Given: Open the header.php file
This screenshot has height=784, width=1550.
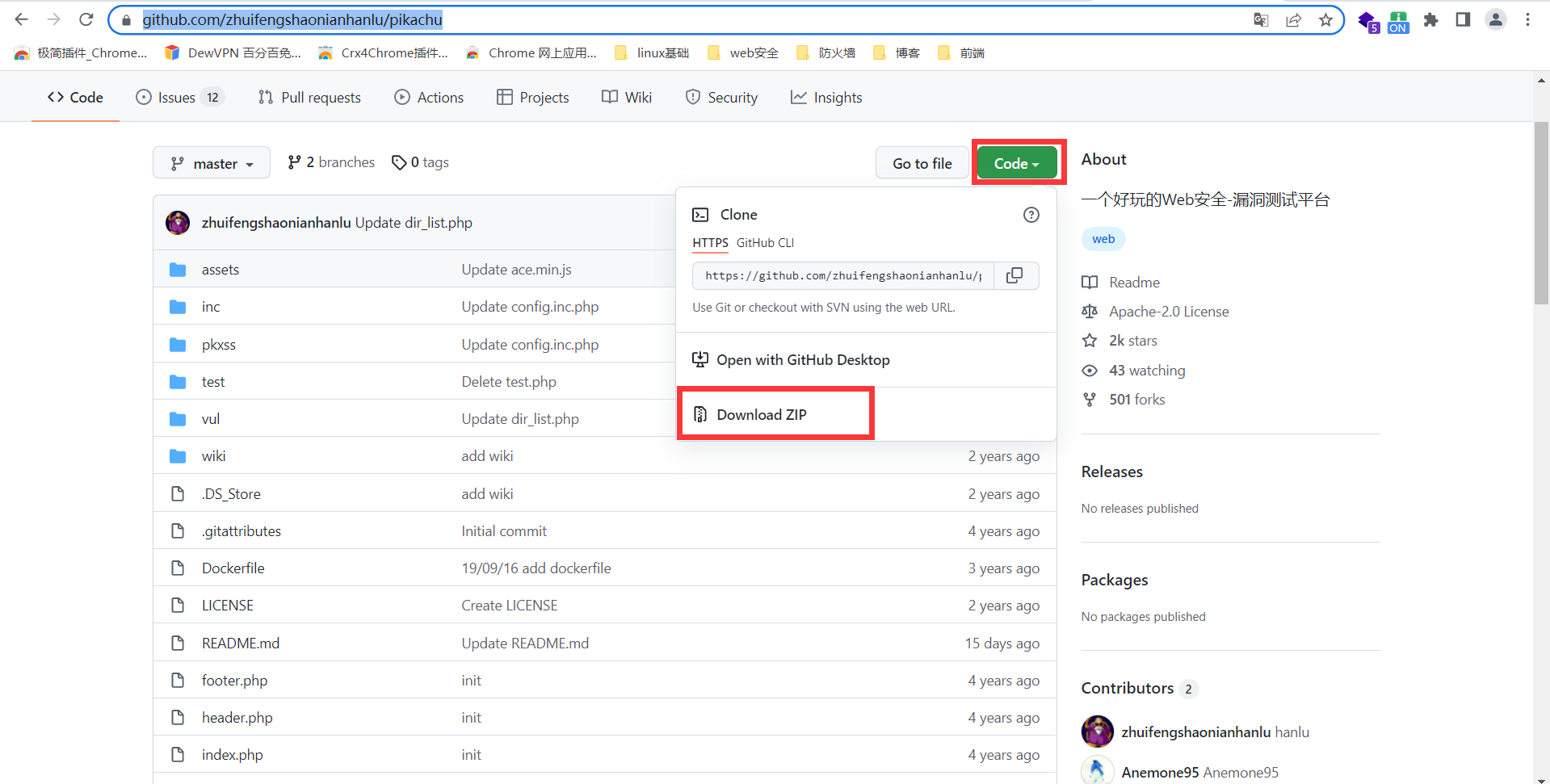Looking at the screenshot, I should (x=237, y=718).
